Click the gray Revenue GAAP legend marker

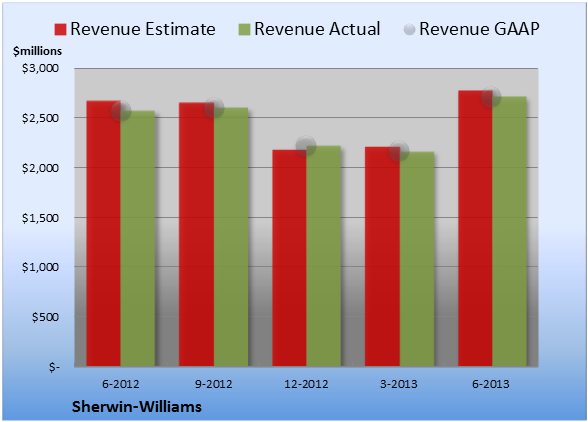[410, 29]
